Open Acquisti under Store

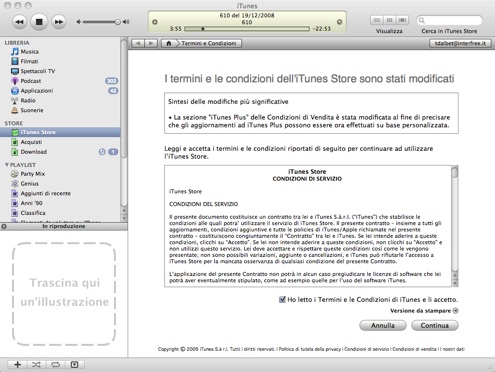[x=60, y=142]
